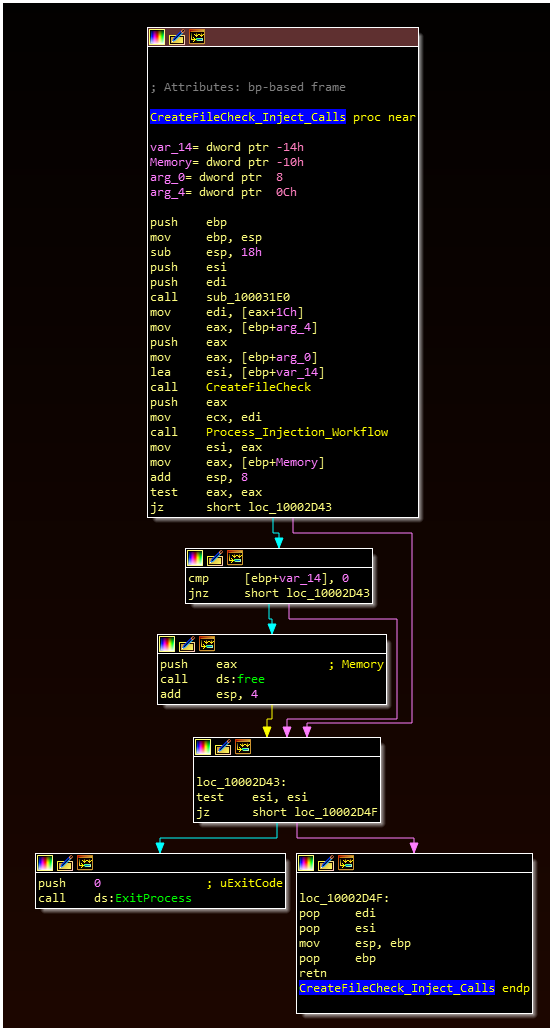Click 'mov ecx, edi' instruction
Image resolution: width=552 pixels, height=1031 pixels.
[206, 417]
